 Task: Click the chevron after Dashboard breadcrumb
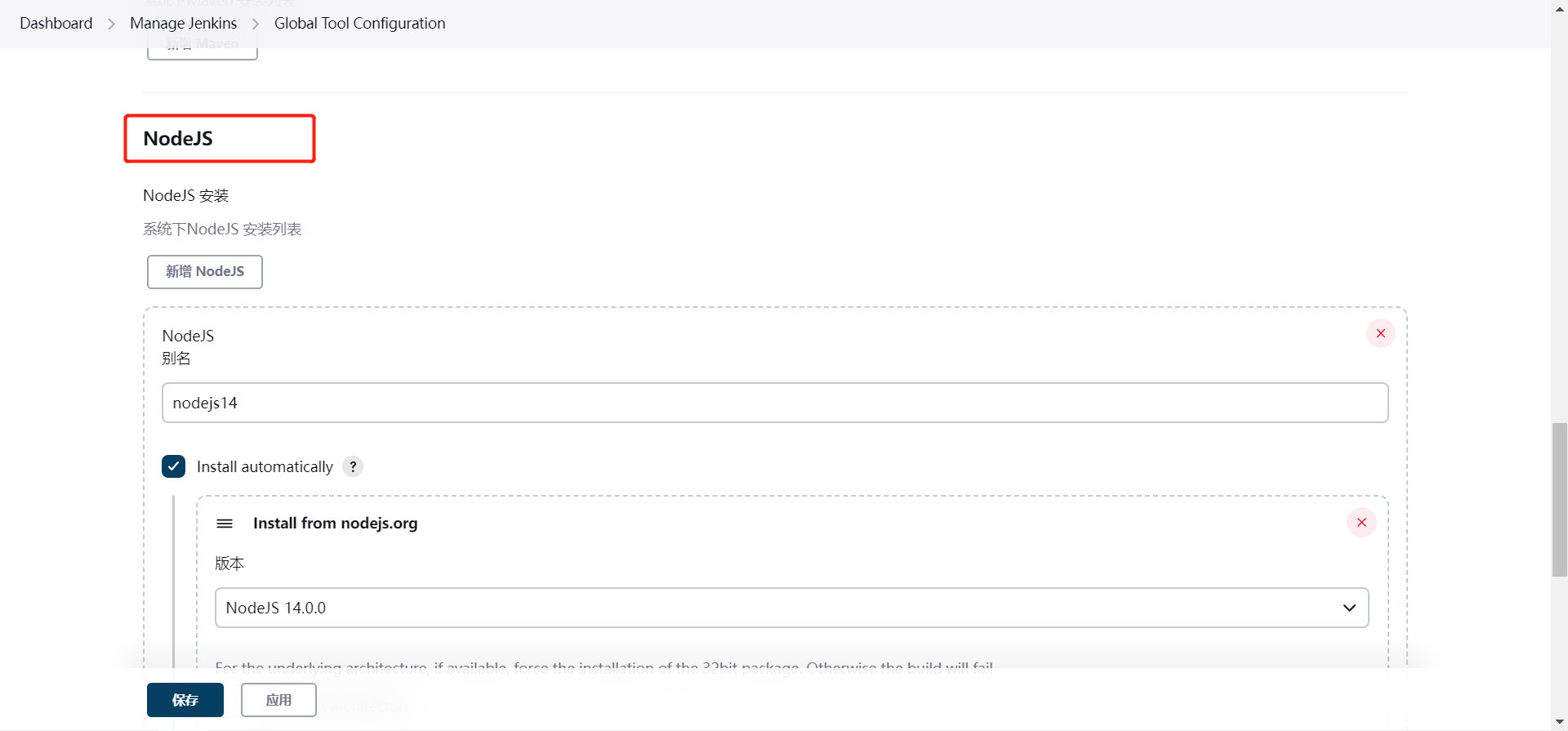[111, 24]
